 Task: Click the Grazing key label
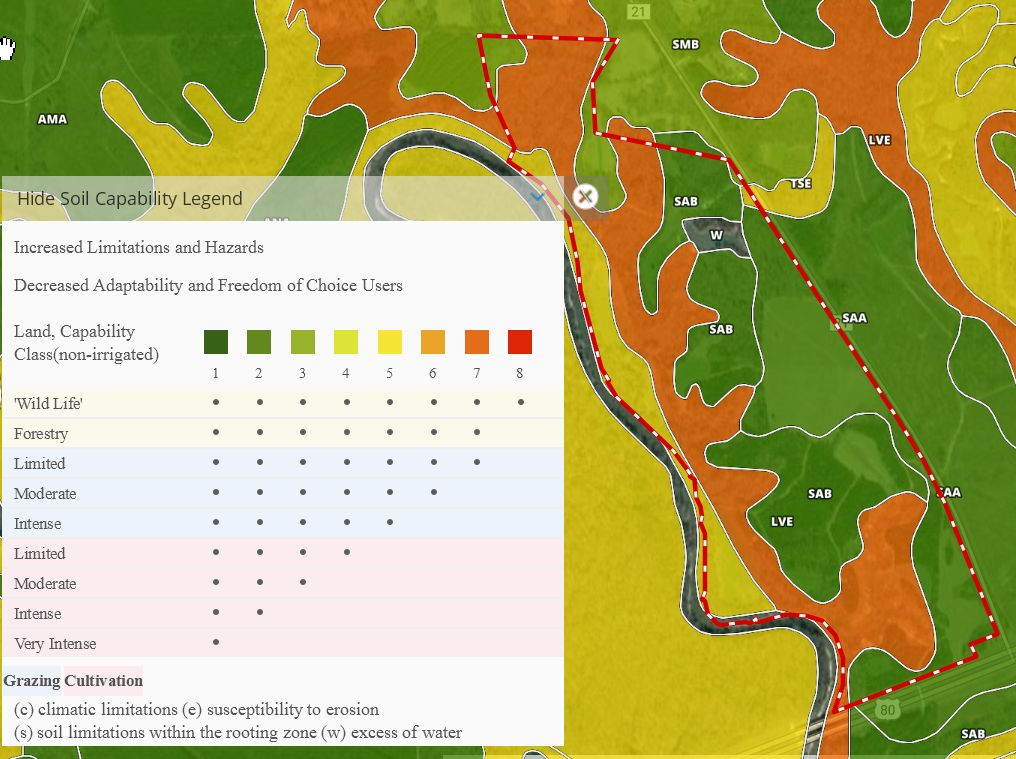click(x=32, y=681)
